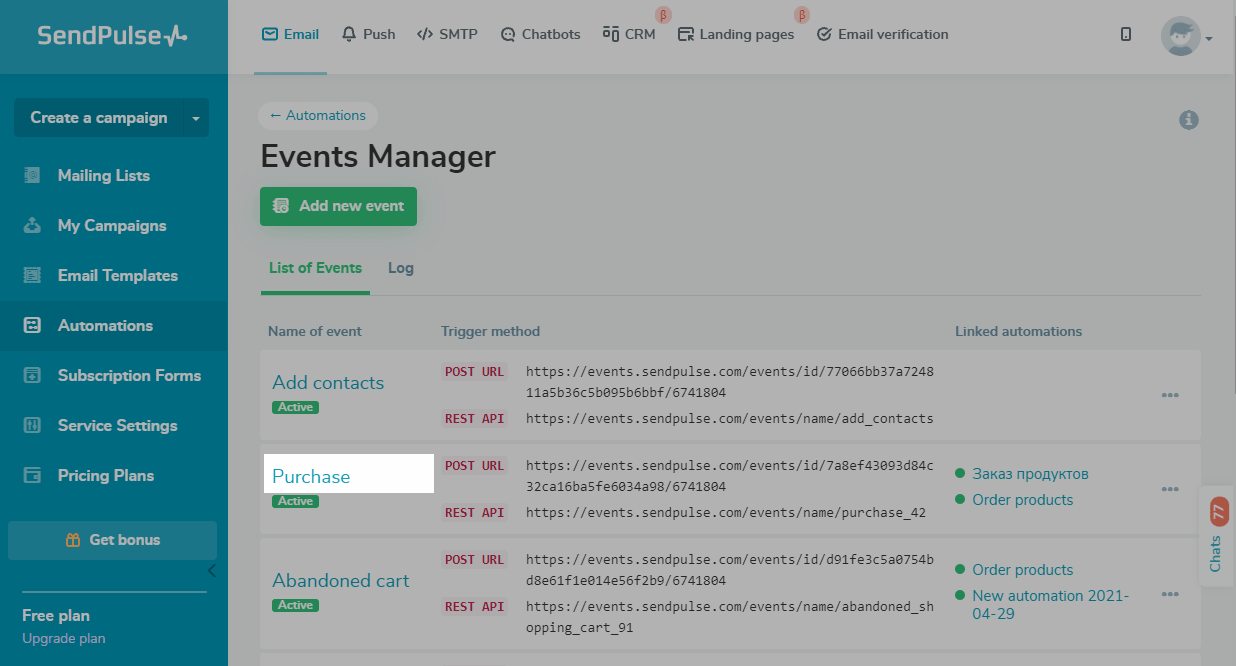
Task: Click the Service Settings sidebar icon
Action: pyautogui.click(x=33, y=425)
